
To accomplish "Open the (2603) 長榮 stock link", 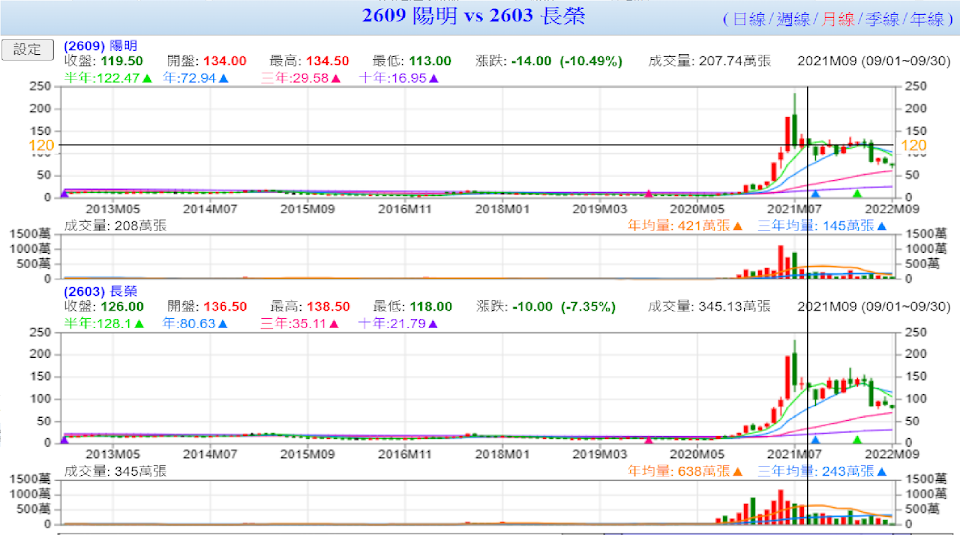I will coord(100,291).
